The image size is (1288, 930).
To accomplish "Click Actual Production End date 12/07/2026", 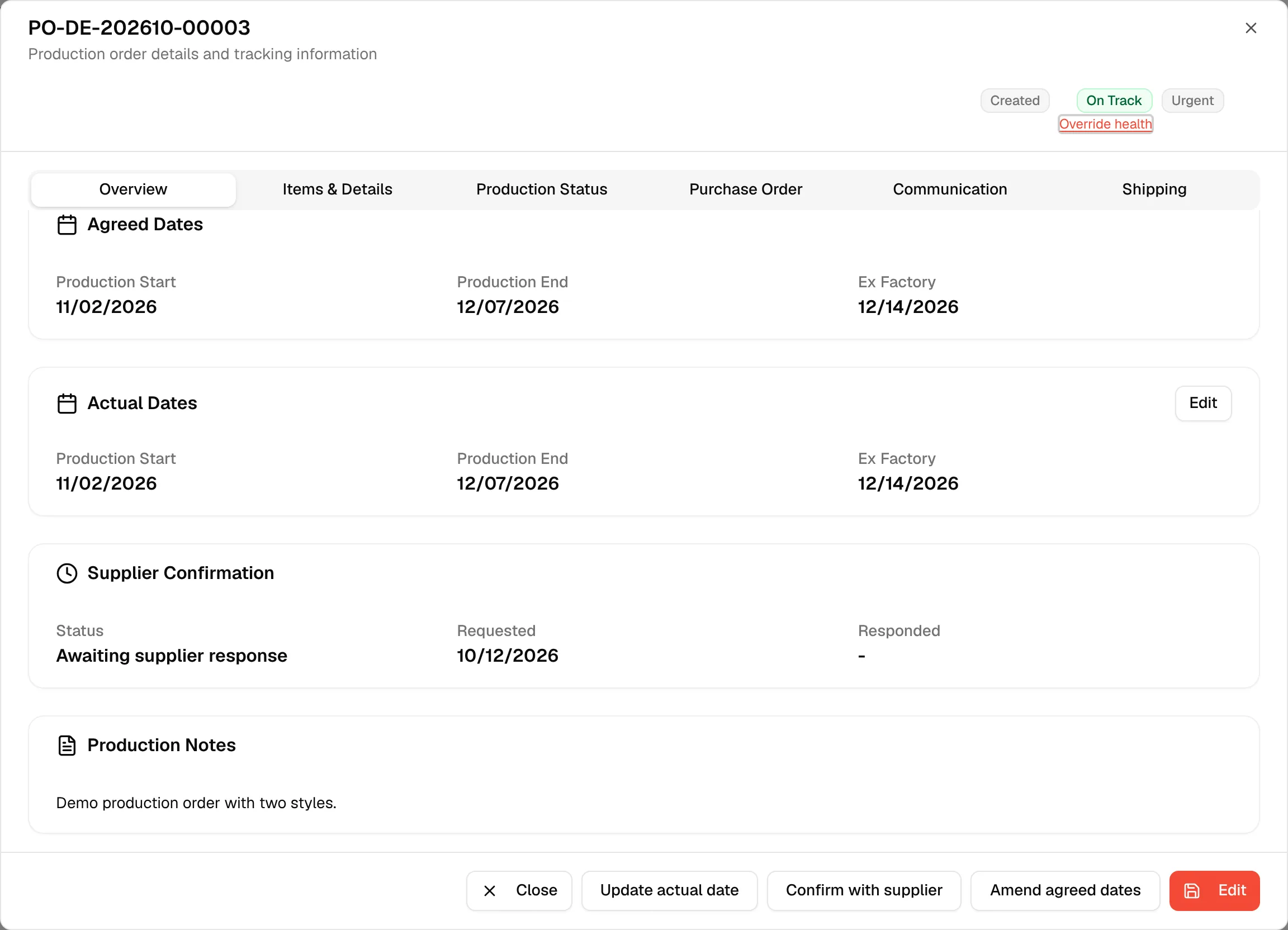I will [x=508, y=484].
